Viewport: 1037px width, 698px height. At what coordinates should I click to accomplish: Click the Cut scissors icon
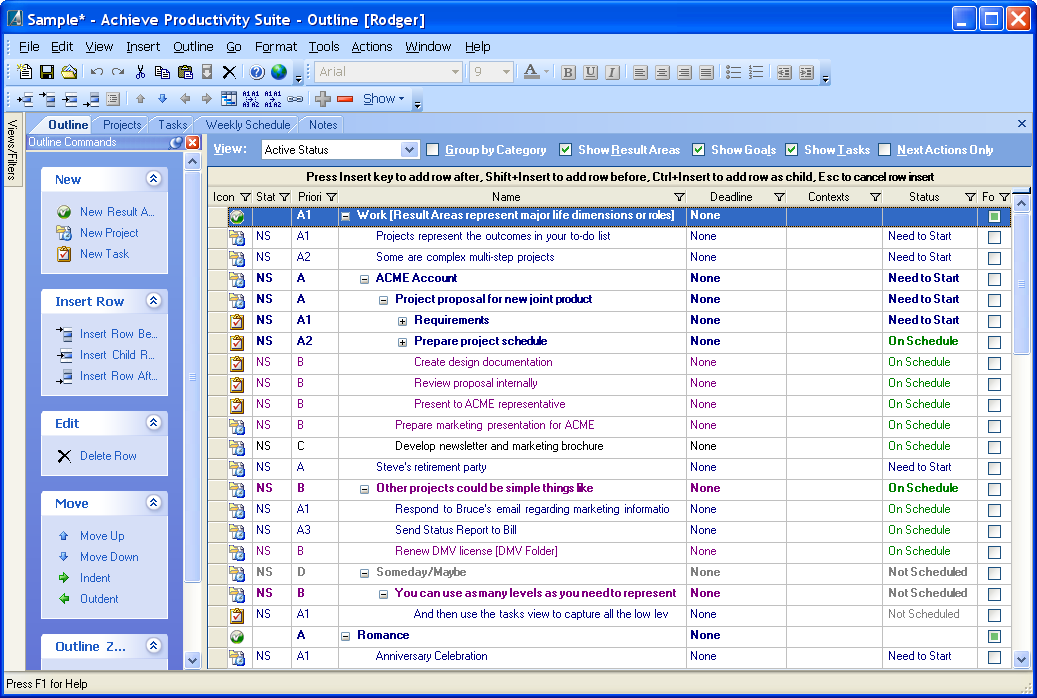coord(140,72)
